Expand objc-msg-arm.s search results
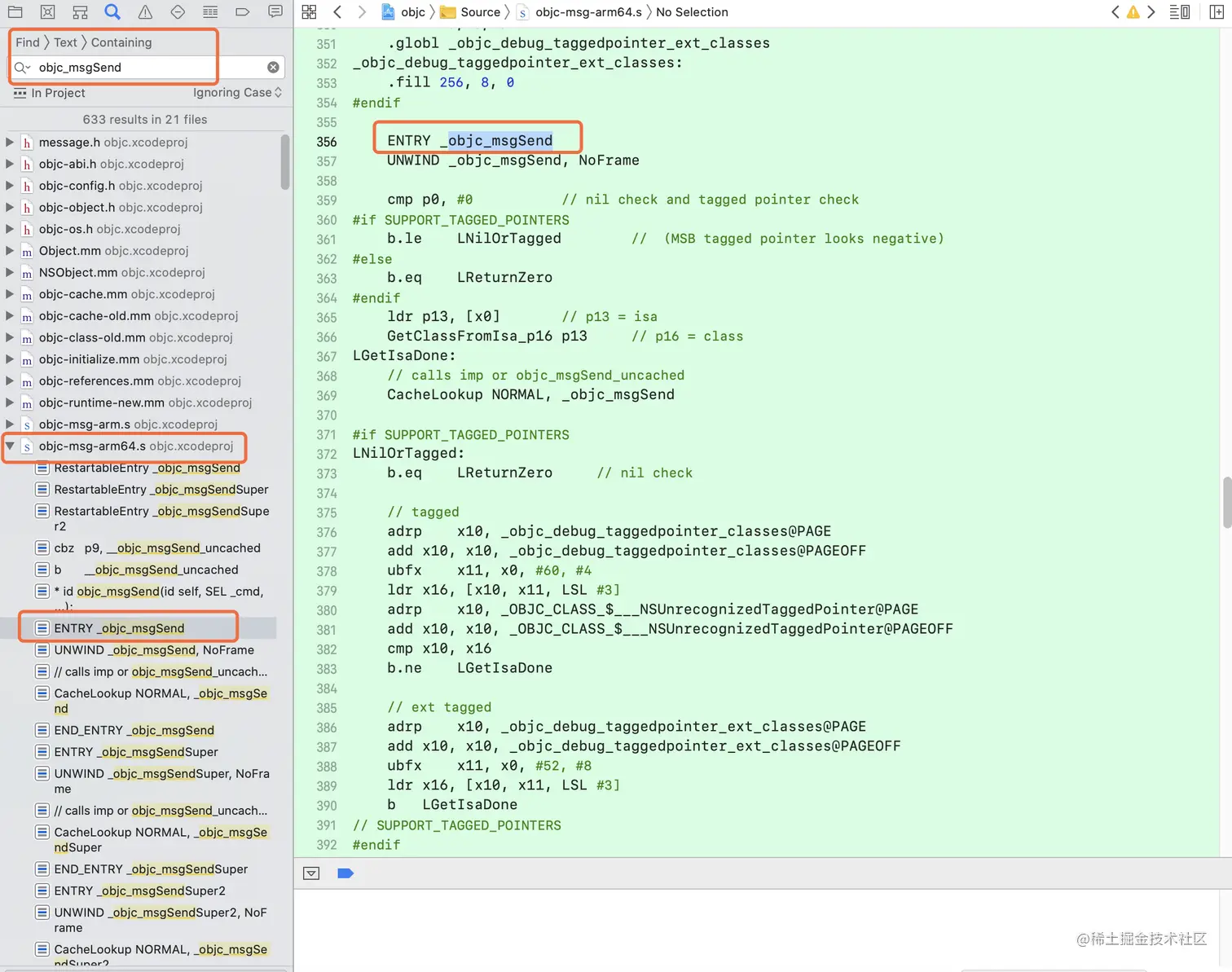 coord(10,424)
